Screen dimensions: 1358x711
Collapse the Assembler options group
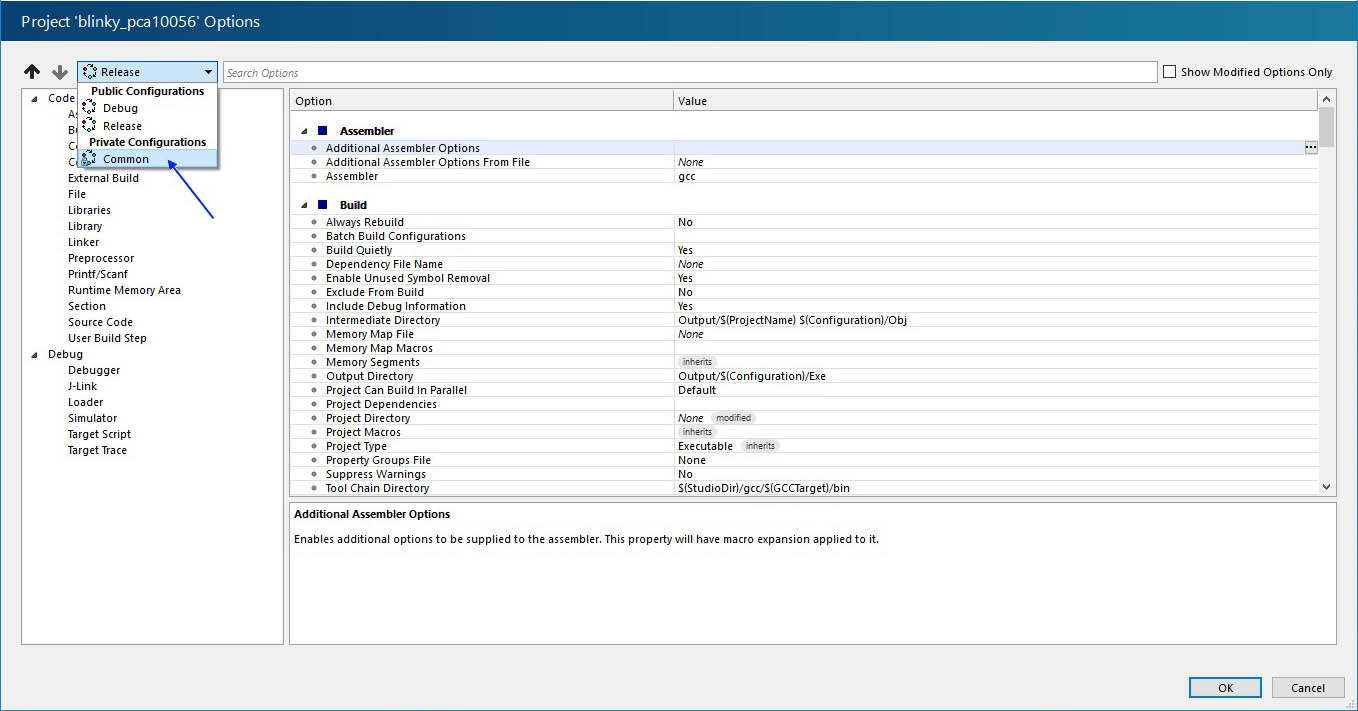(304, 131)
